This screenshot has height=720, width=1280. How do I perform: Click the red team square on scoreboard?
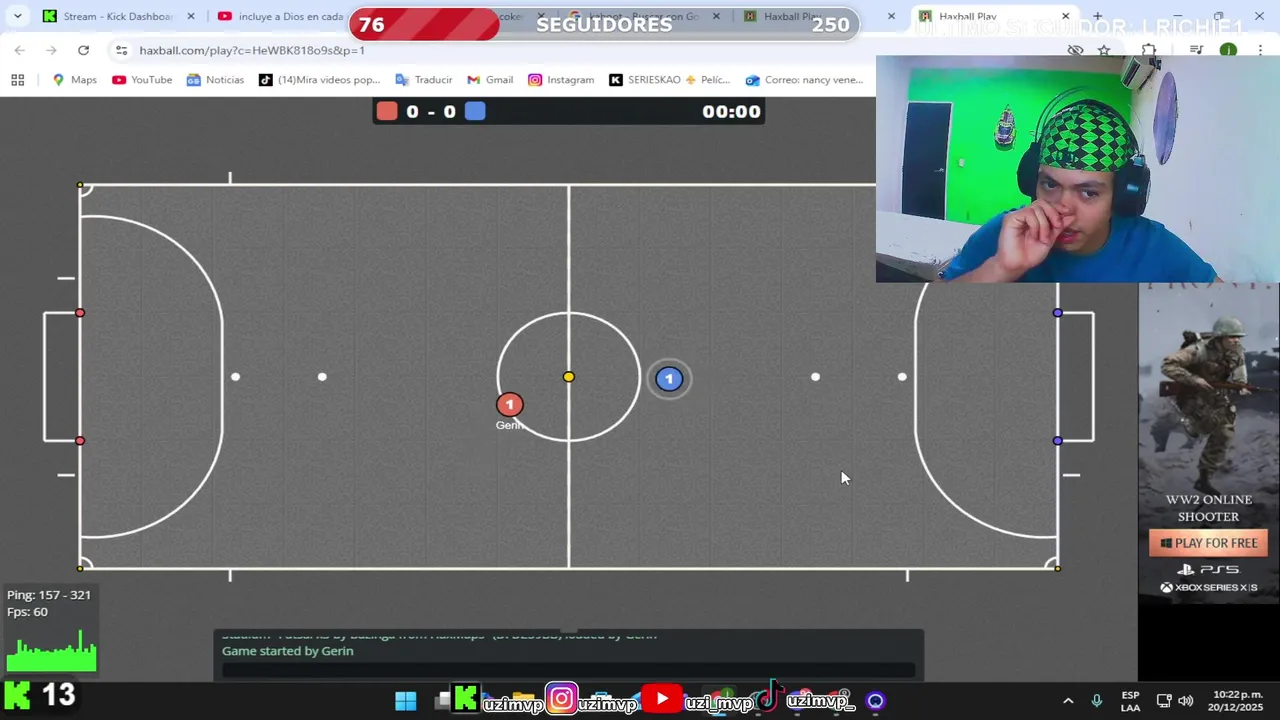[x=387, y=111]
